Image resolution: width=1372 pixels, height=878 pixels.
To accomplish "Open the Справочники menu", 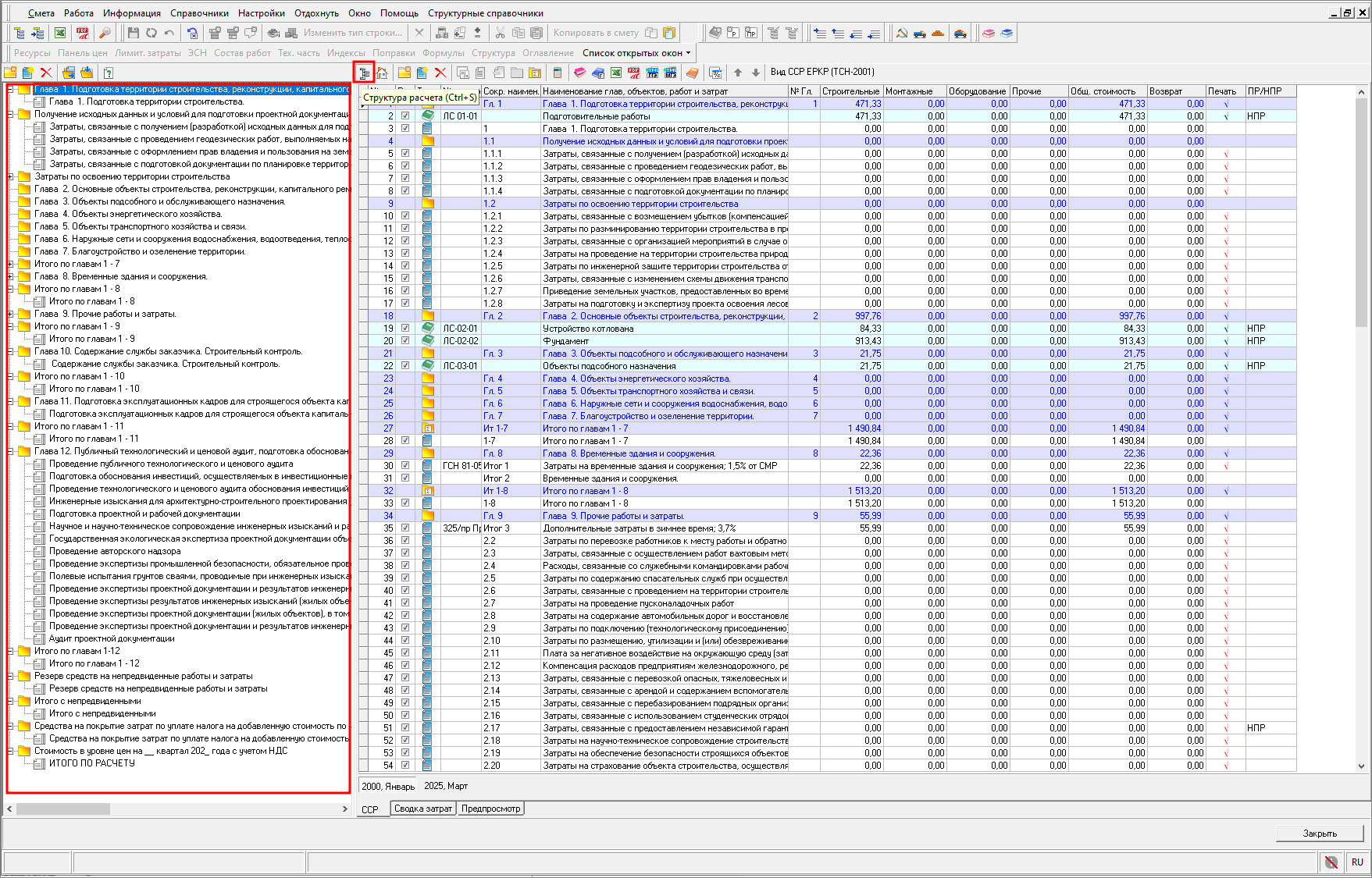I will pos(199,13).
